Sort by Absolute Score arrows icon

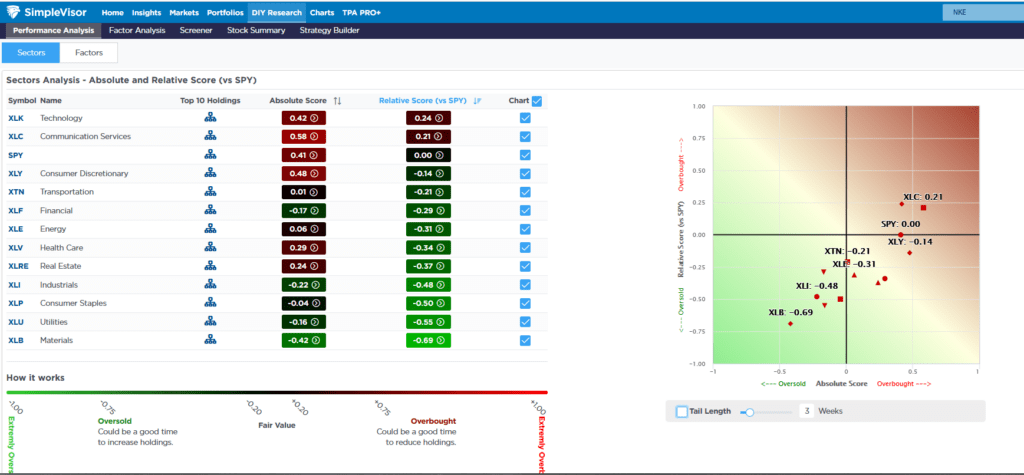(337, 101)
